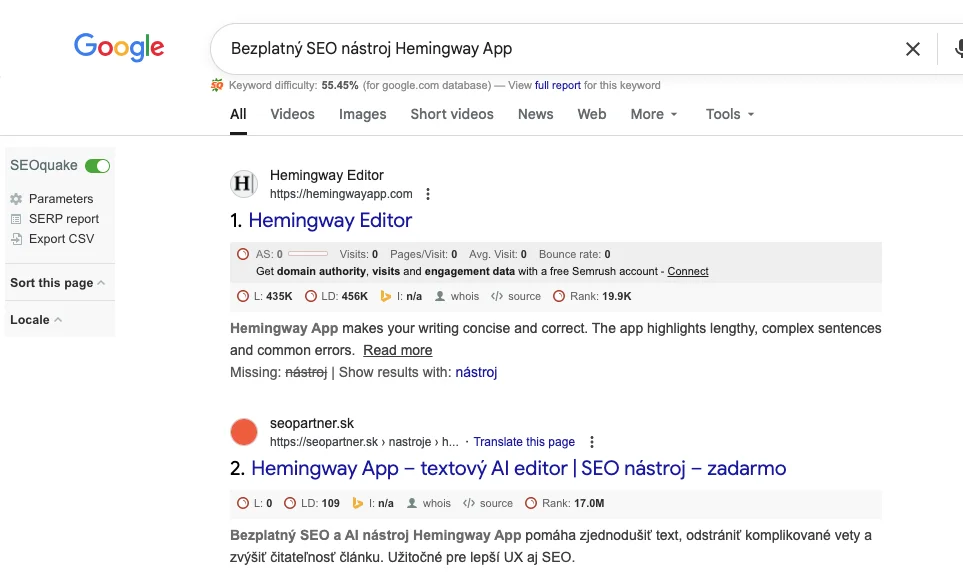Expand the More search filters dropdown
963x588 pixels.
coord(654,114)
